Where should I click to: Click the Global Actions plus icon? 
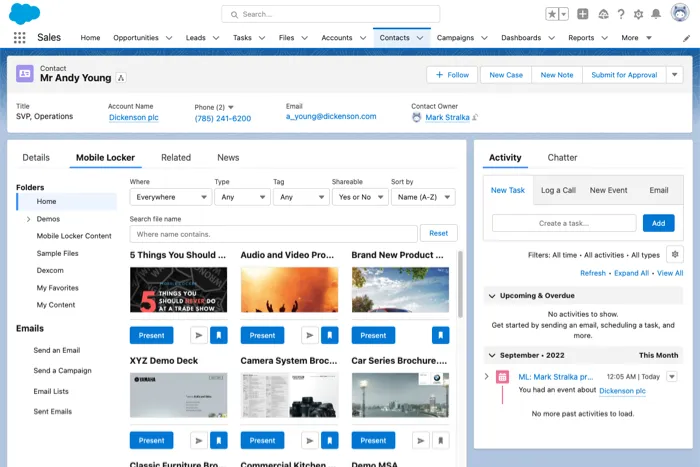click(583, 14)
